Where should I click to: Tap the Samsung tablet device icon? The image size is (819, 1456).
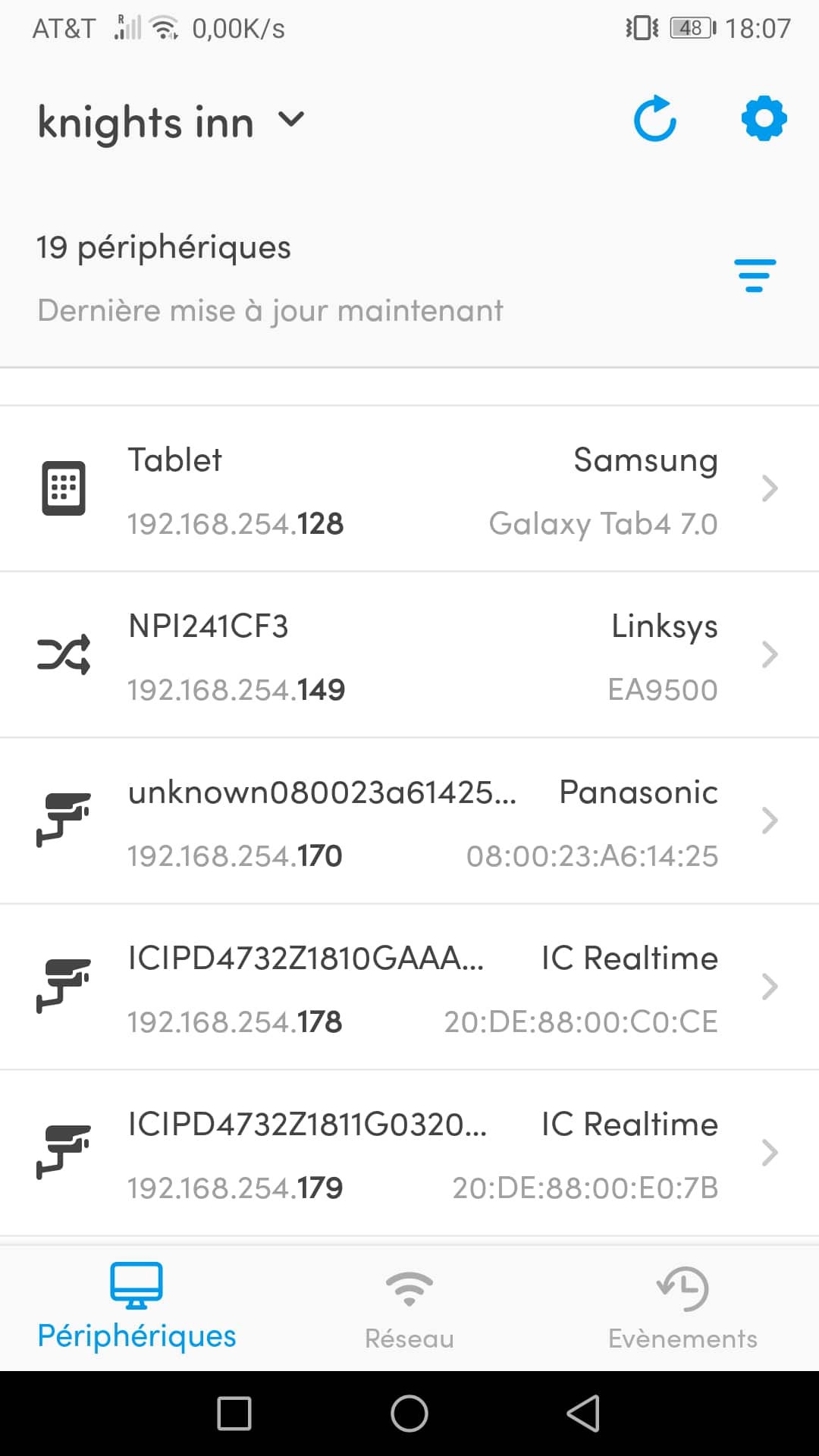coord(64,488)
